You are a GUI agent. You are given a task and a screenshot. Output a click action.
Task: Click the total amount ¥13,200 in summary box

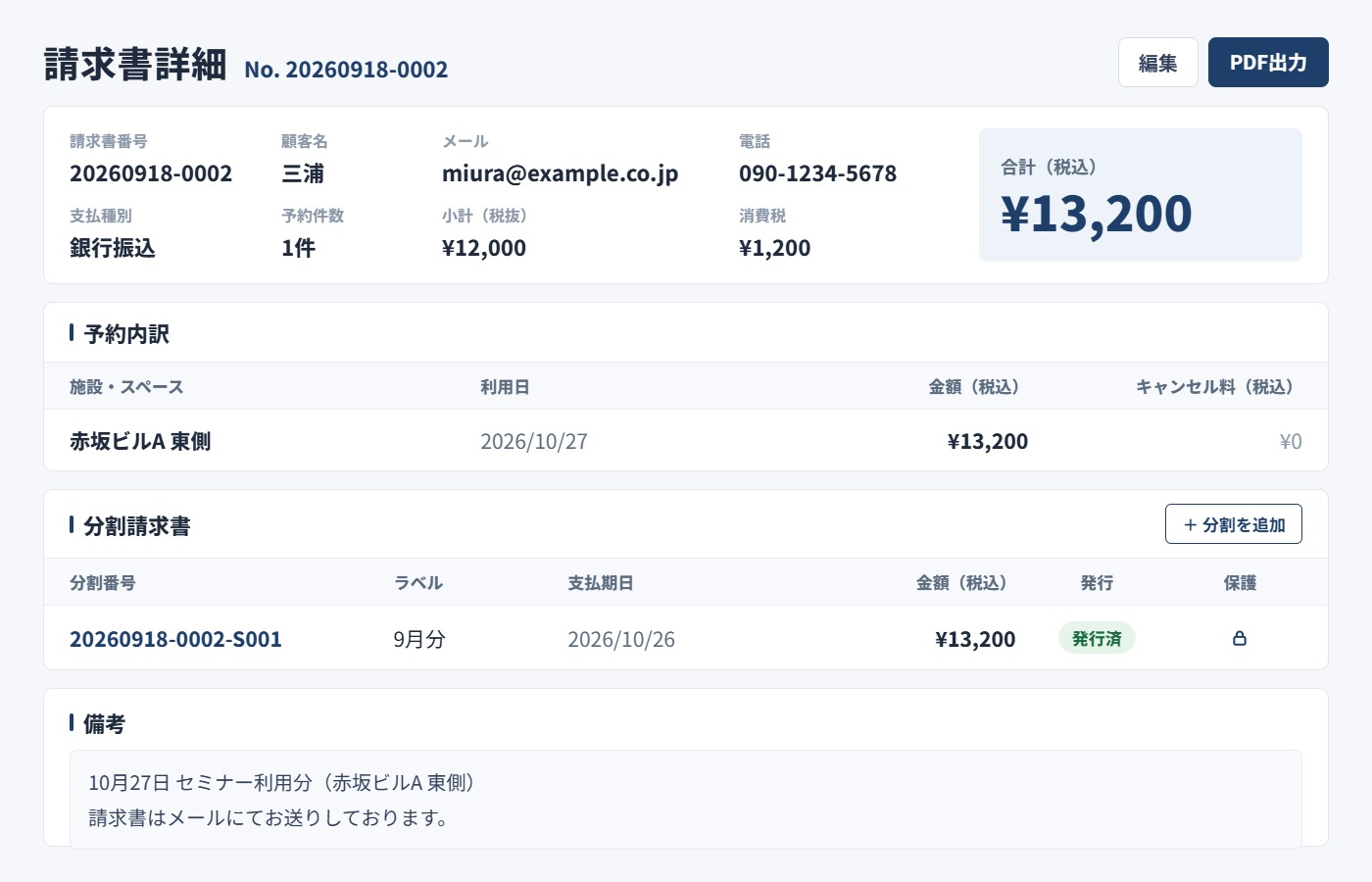pos(1096,214)
